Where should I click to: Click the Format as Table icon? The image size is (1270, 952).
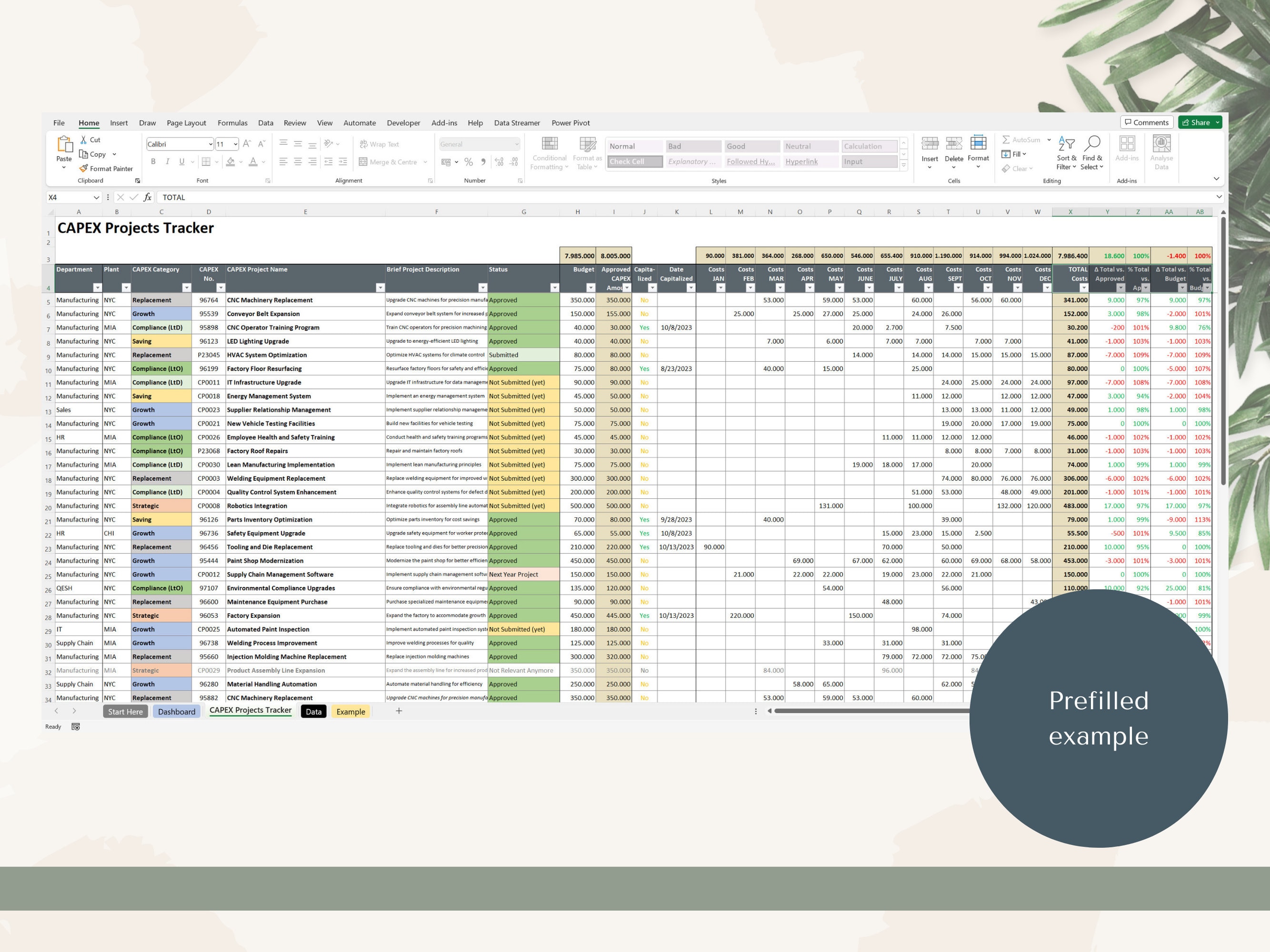point(587,143)
